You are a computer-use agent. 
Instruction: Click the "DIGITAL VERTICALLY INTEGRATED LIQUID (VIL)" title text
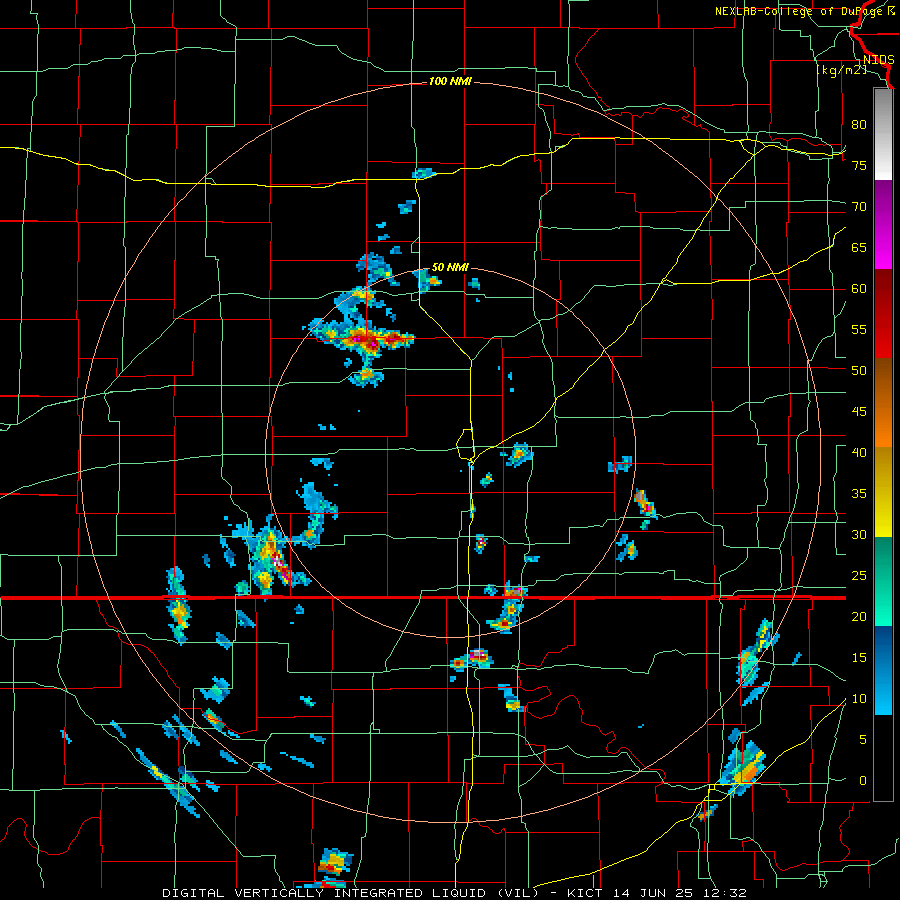[x=349, y=893]
